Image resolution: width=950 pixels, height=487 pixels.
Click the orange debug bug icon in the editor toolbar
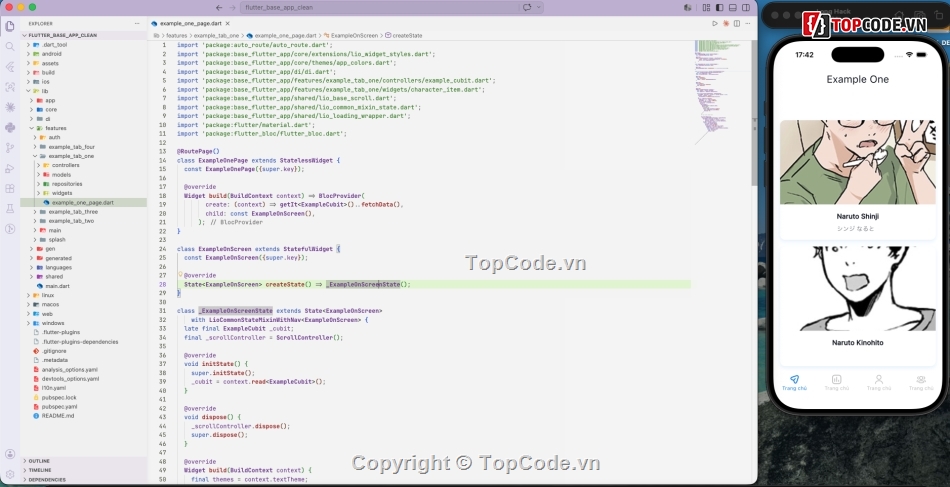[726, 24]
